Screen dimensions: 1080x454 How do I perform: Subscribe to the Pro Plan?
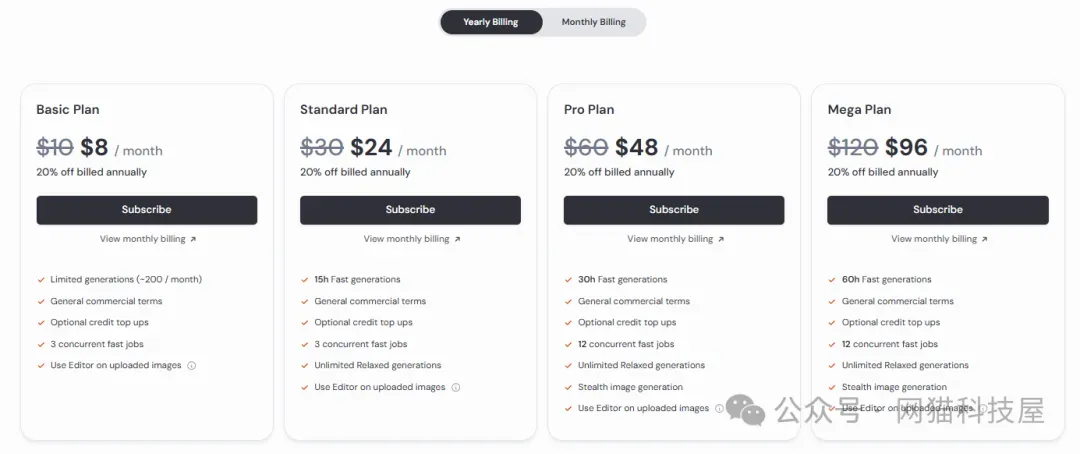click(x=674, y=210)
